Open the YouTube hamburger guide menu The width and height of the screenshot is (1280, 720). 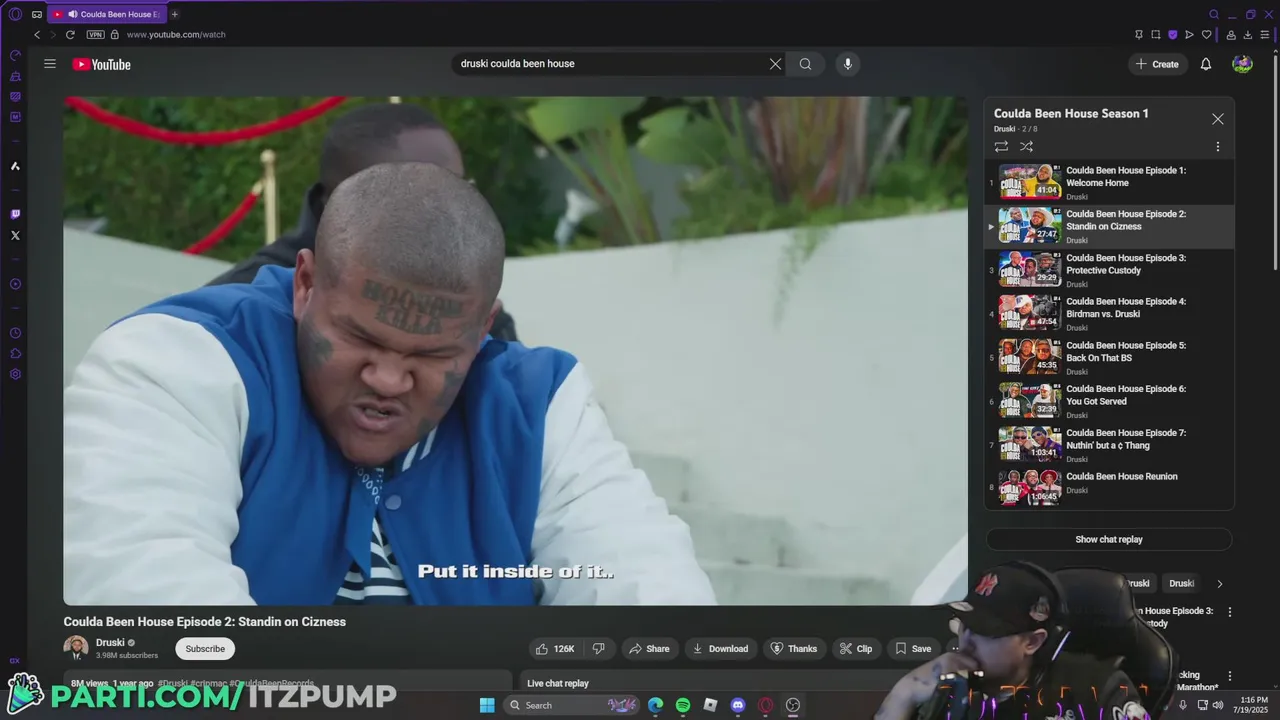[50, 64]
